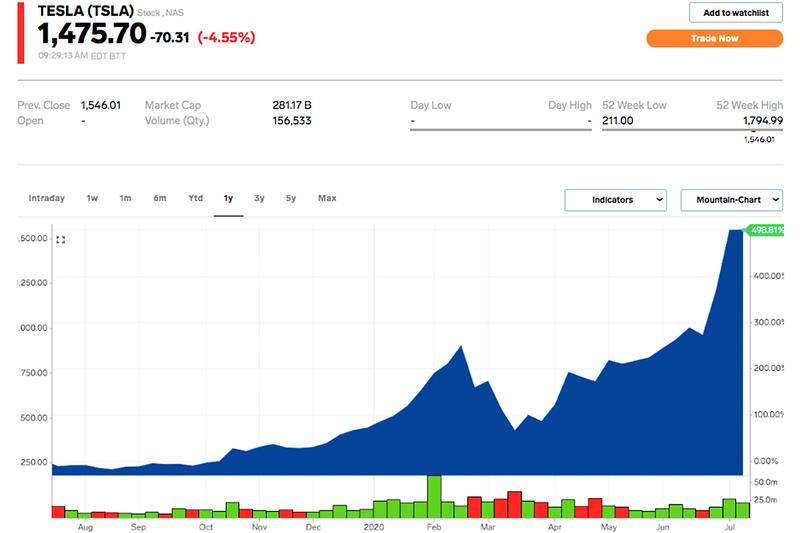Switch chart to Intraday view
800x533 pixels.
point(46,198)
